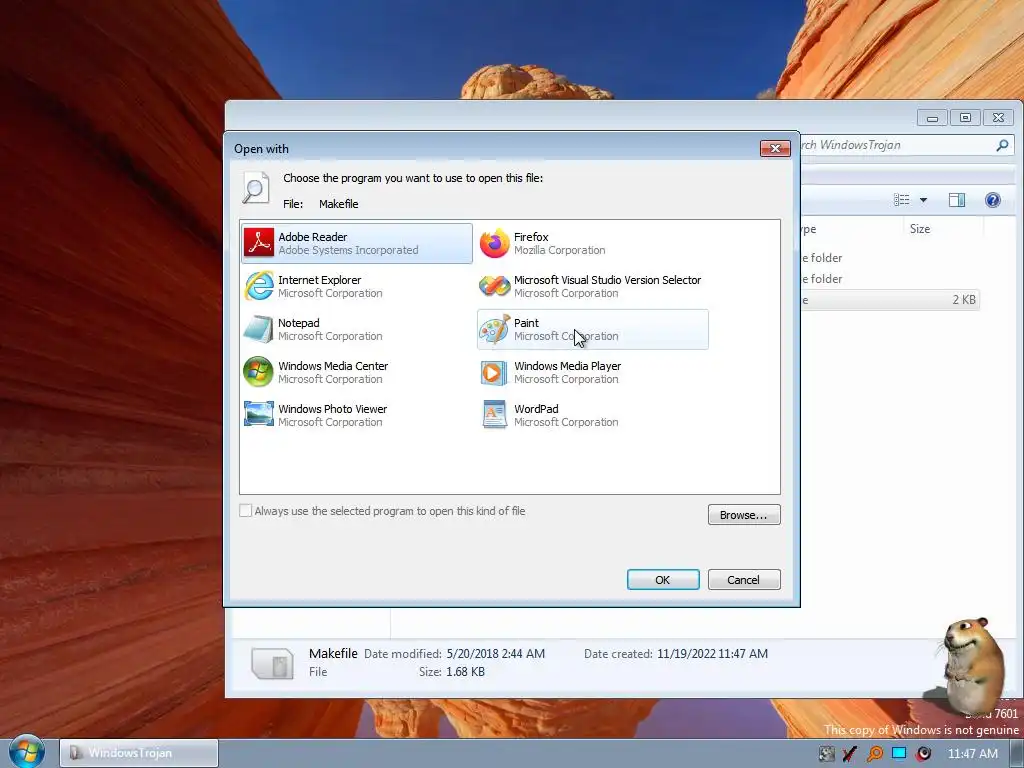Select the Adobe Reader program icon
The width and height of the screenshot is (1024, 768).
click(259, 243)
